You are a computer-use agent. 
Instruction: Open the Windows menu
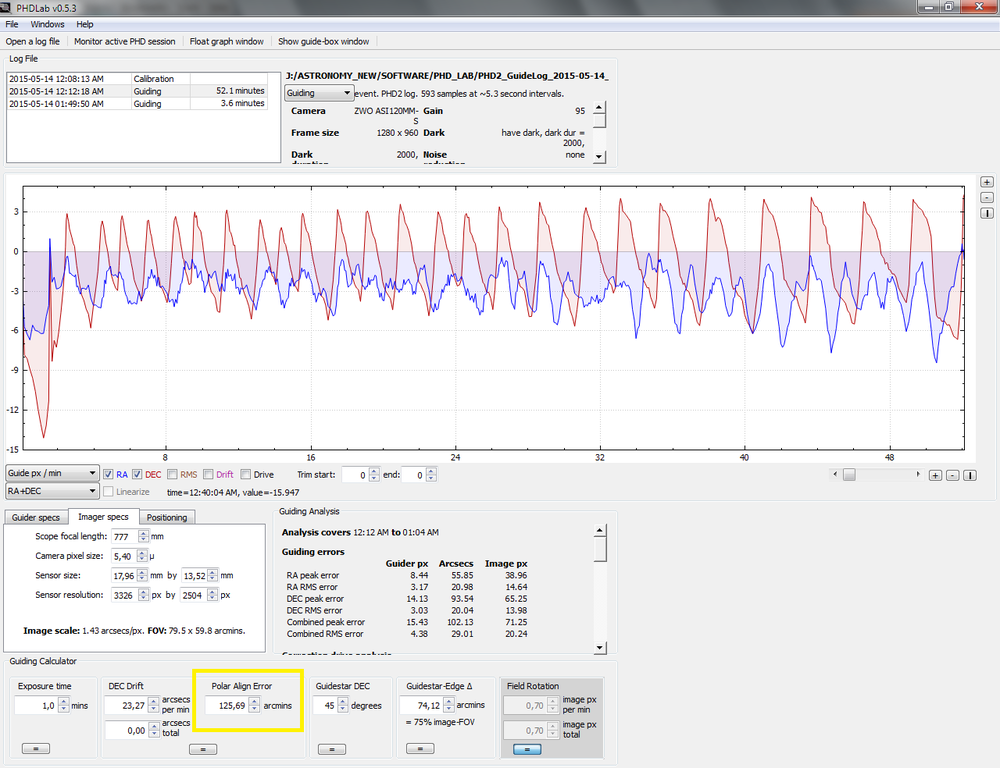[47, 24]
